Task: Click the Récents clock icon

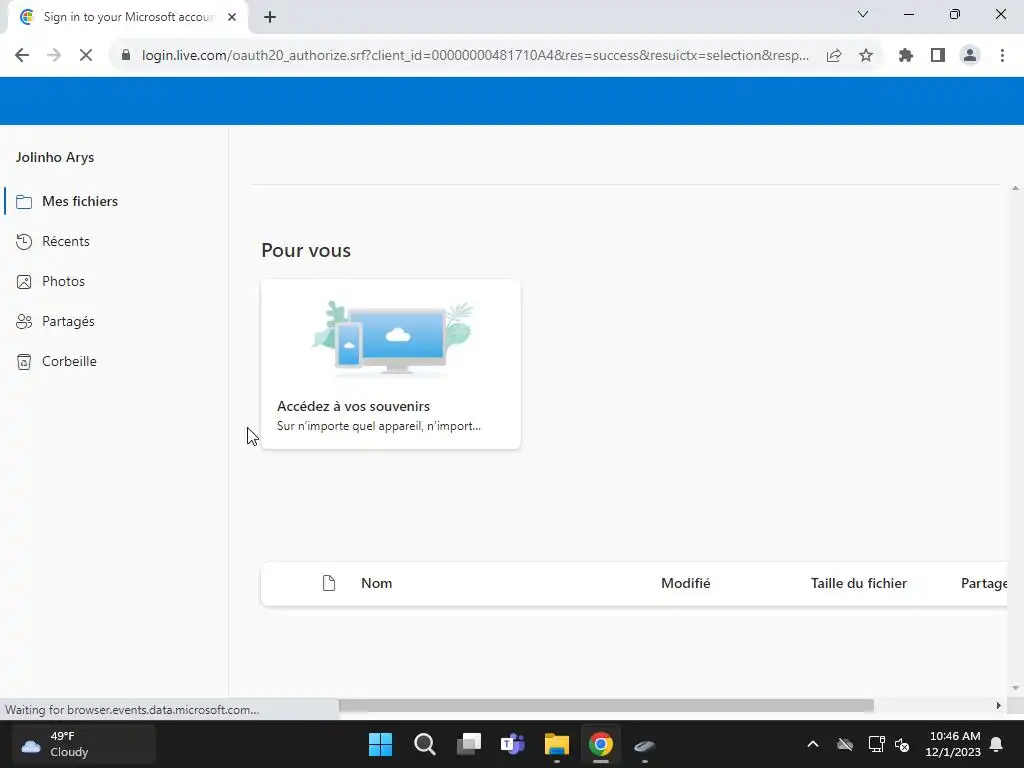Action: pos(24,242)
